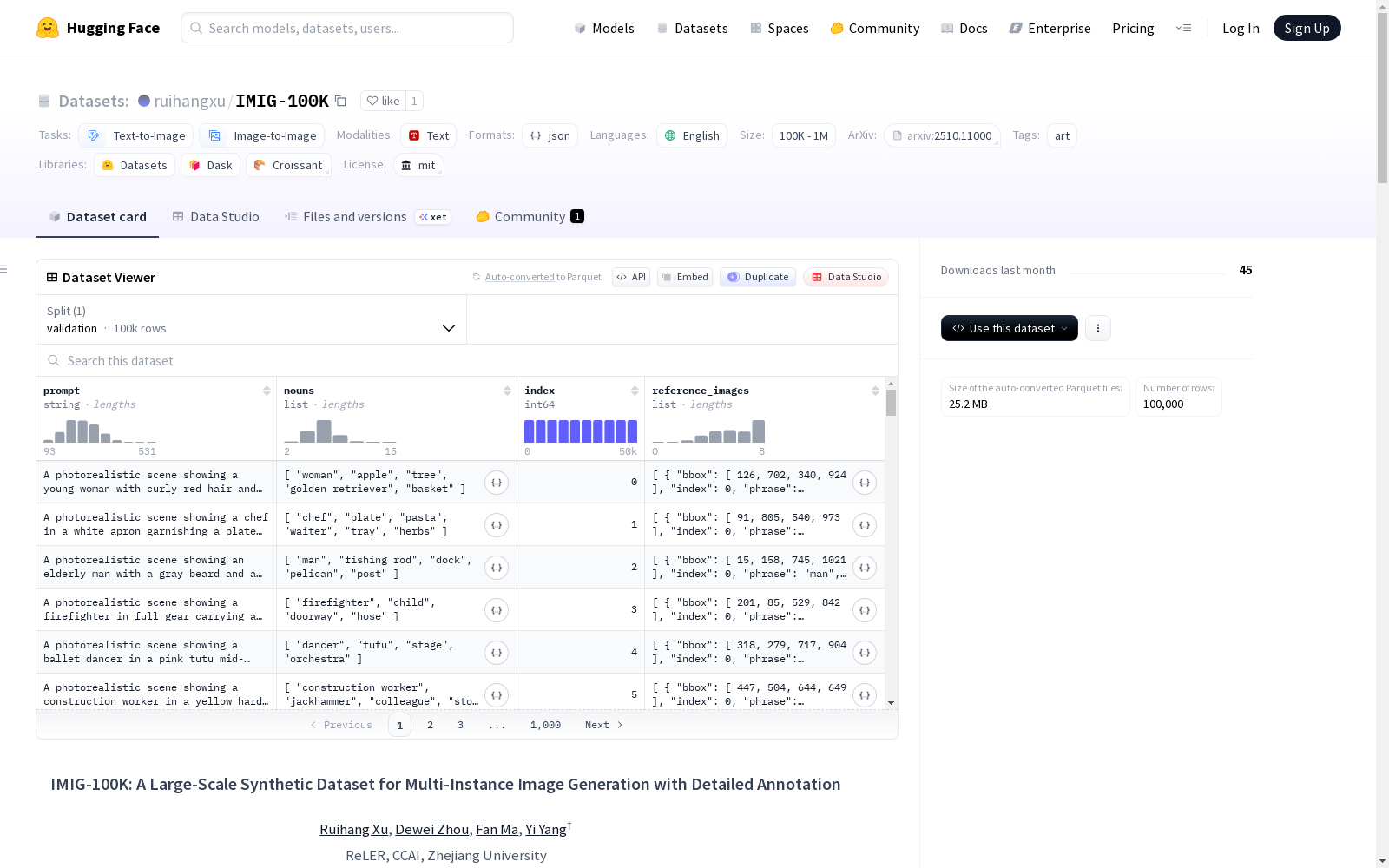
Task: Expand reference_images JSON for index 1 row
Action: (x=865, y=525)
